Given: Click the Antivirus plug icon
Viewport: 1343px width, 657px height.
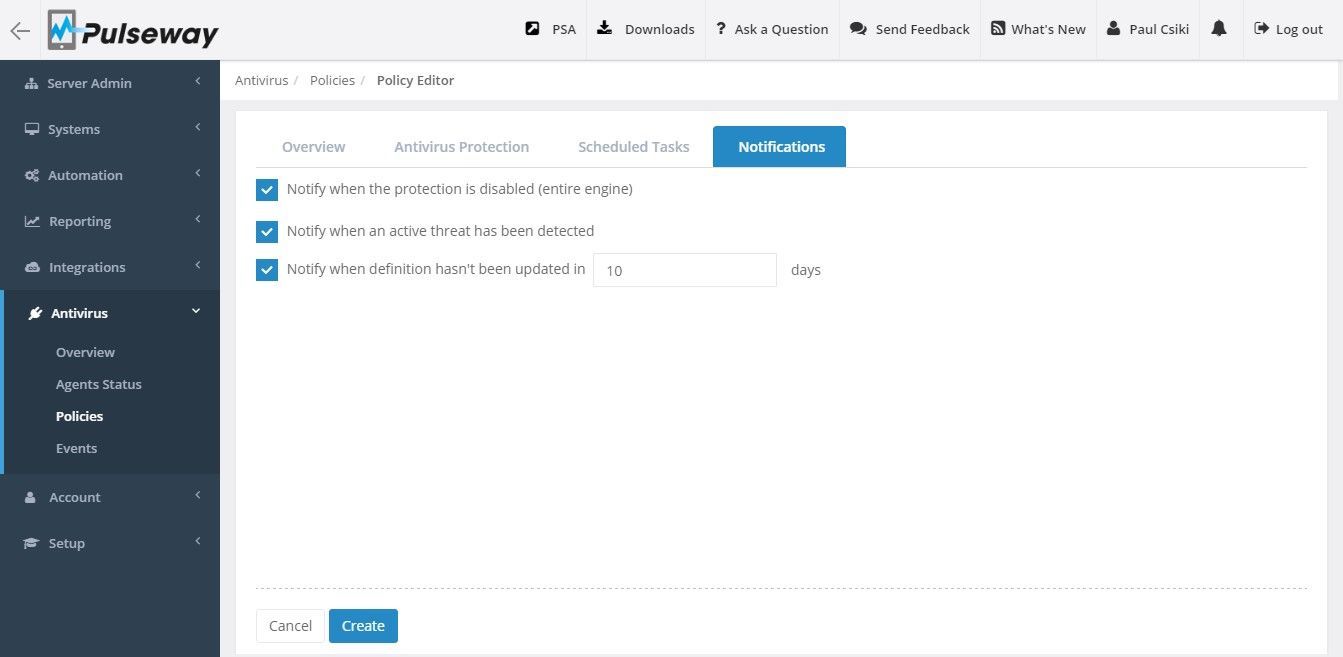Looking at the screenshot, I should pyautogui.click(x=36, y=314).
